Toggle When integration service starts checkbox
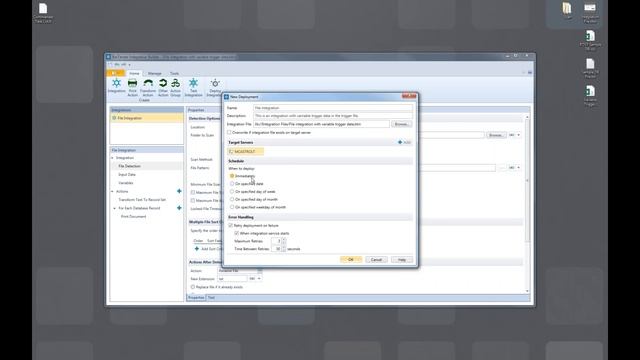 coord(237,233)
